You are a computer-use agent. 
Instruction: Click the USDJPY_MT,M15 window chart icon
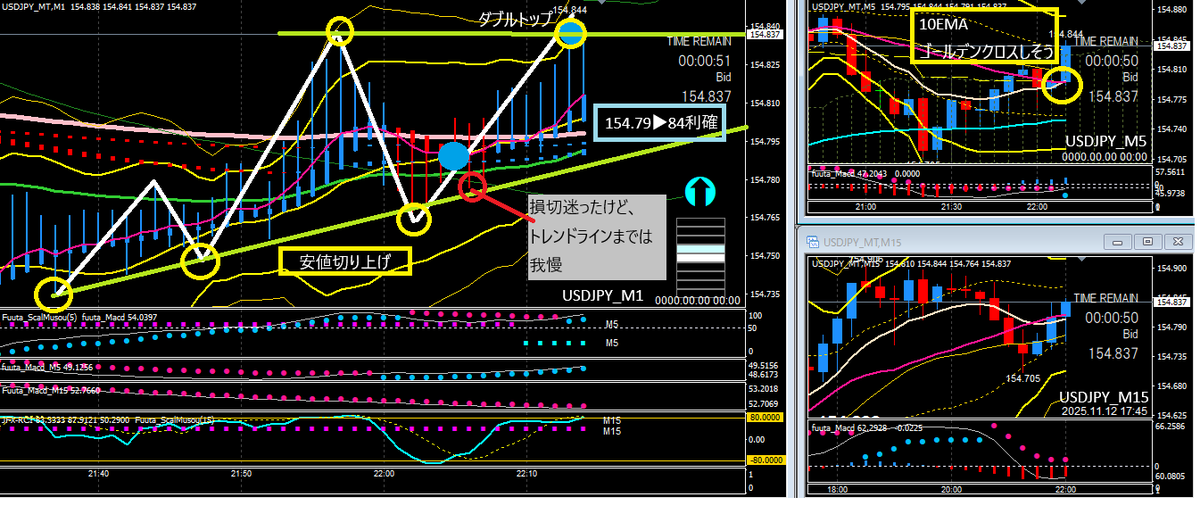tap(812, 243)
